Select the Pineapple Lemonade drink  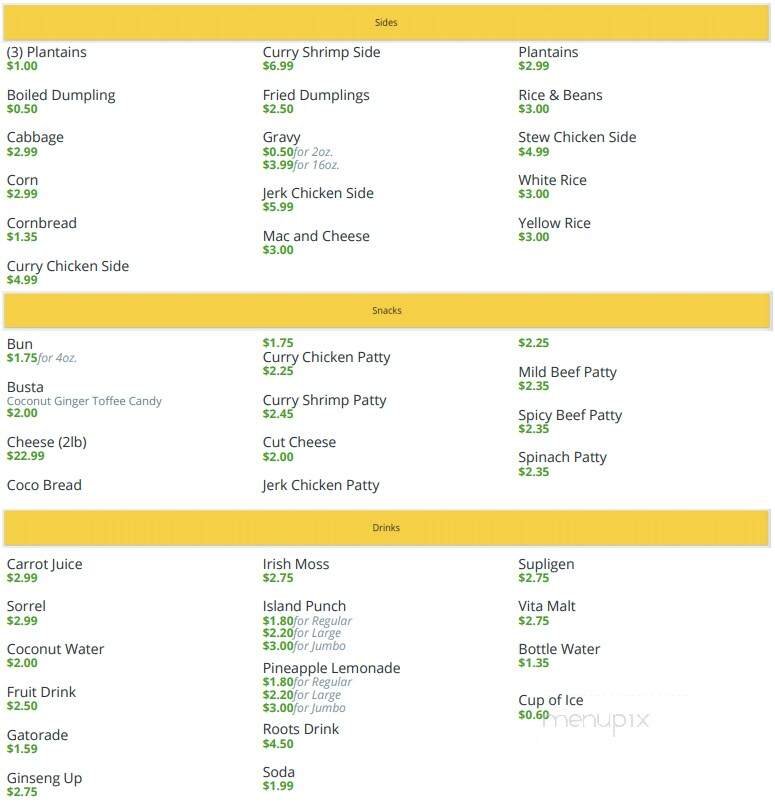coord(331,668)
